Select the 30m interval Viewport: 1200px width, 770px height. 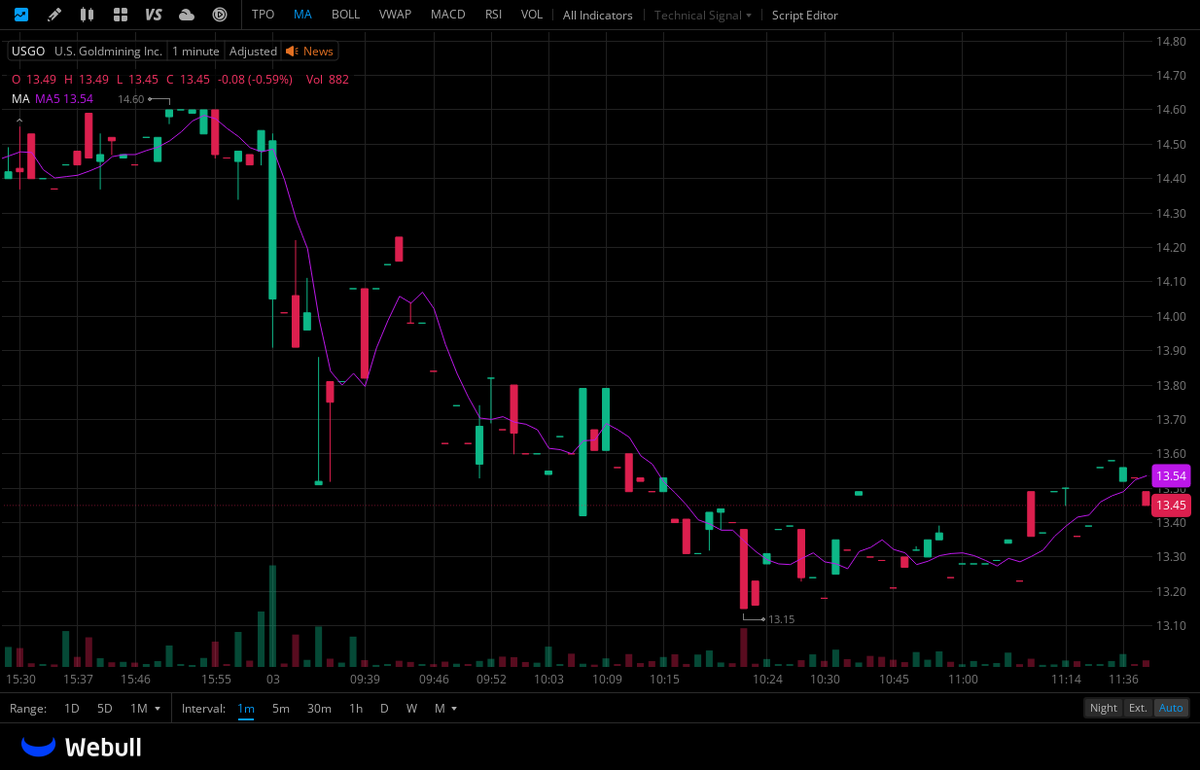tap(319, 708)
